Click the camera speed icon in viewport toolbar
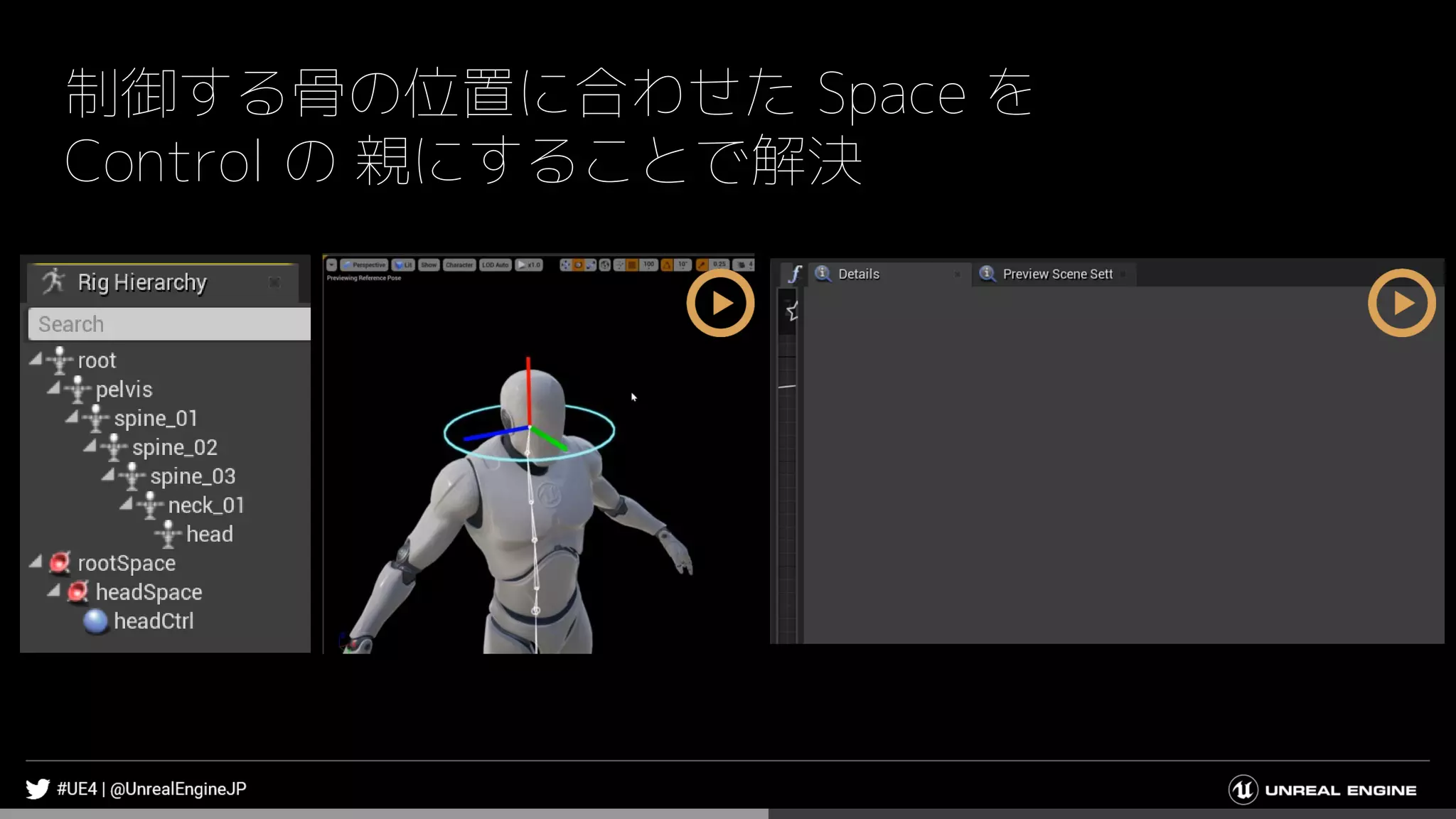The height and width of the screenshot is (819, 1456). pyautogui.click(x=741, y=264)
